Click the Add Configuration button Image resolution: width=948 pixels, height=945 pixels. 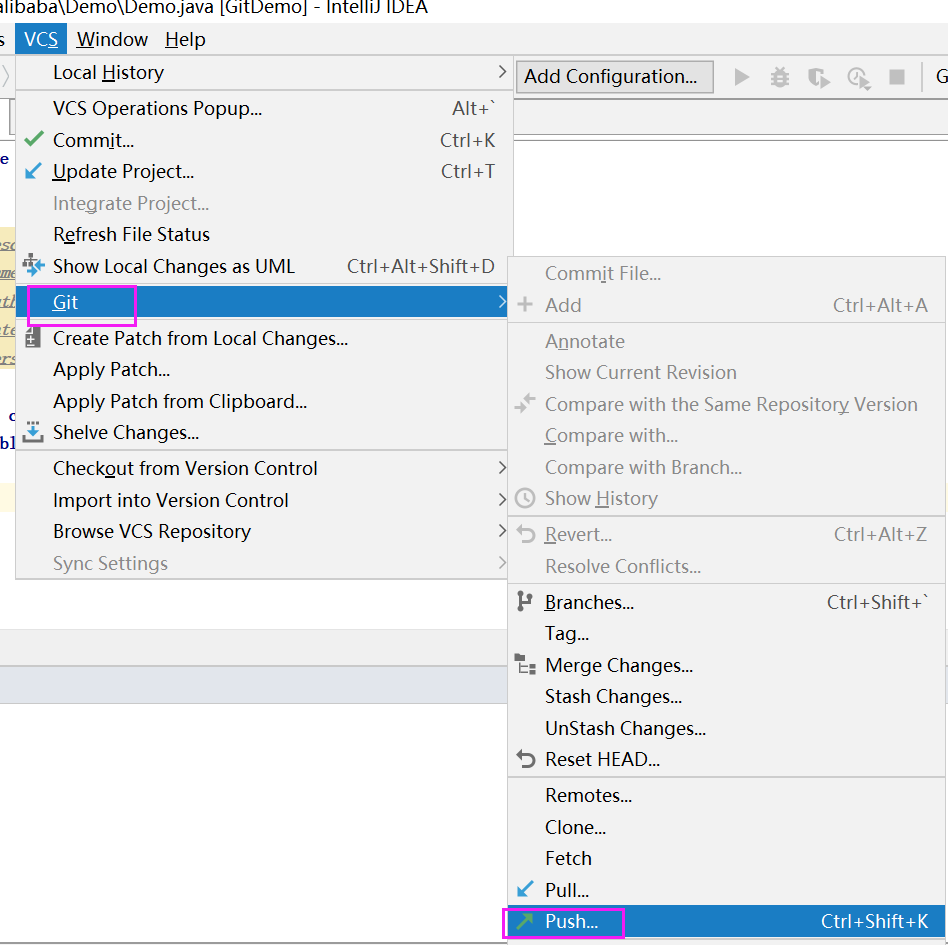614,76
